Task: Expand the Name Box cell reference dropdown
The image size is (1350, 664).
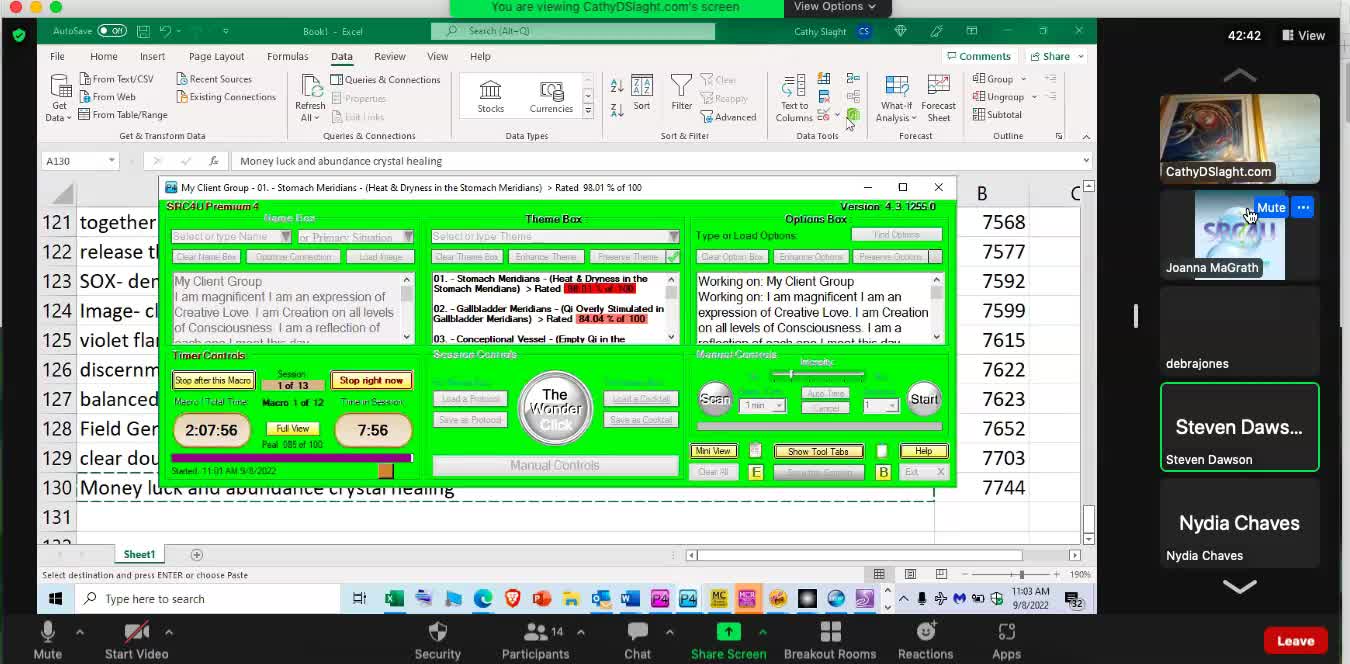Action: click(x=111, y=161)
